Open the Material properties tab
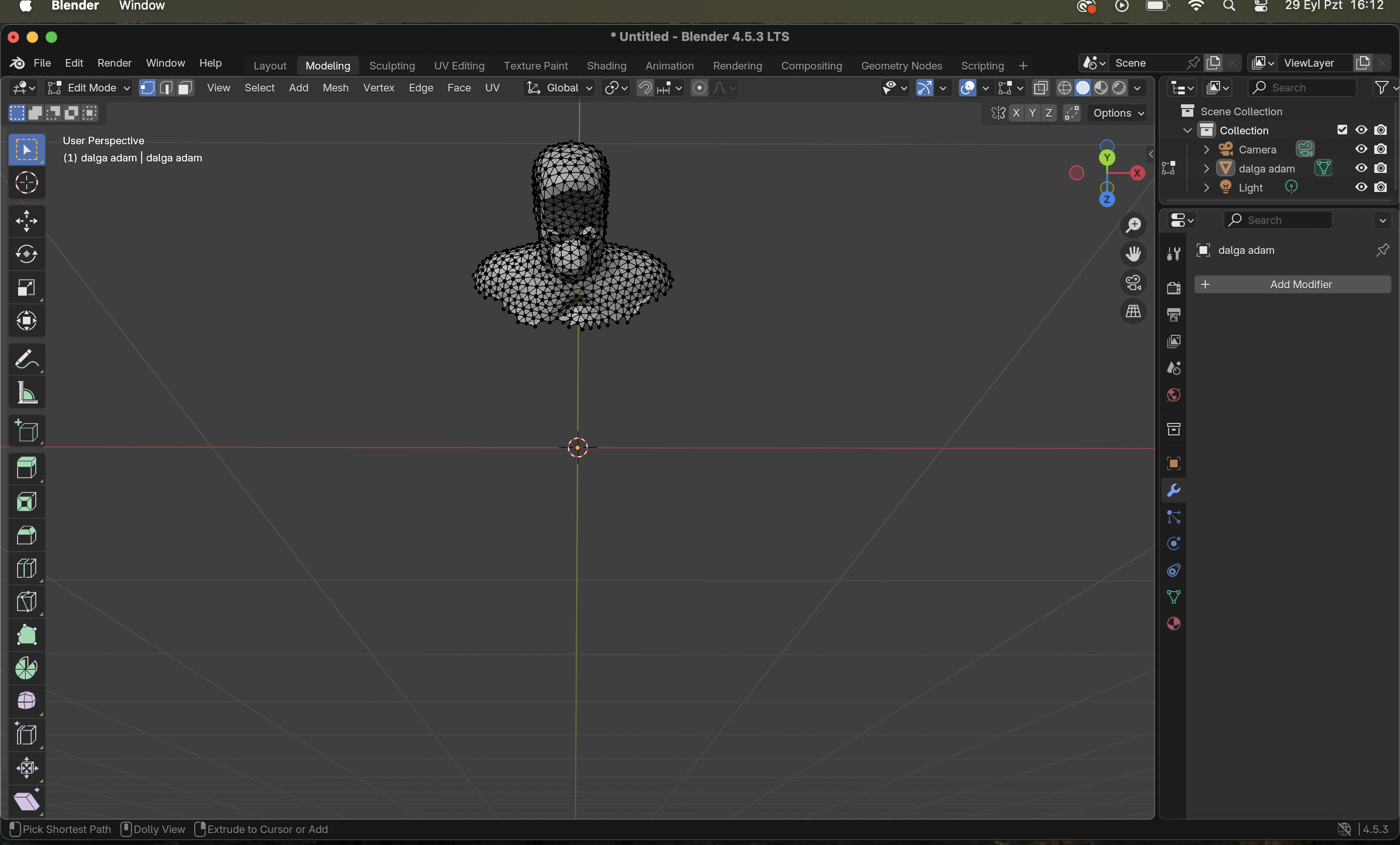1400x845 pixels. click(x=1173, y=624)
